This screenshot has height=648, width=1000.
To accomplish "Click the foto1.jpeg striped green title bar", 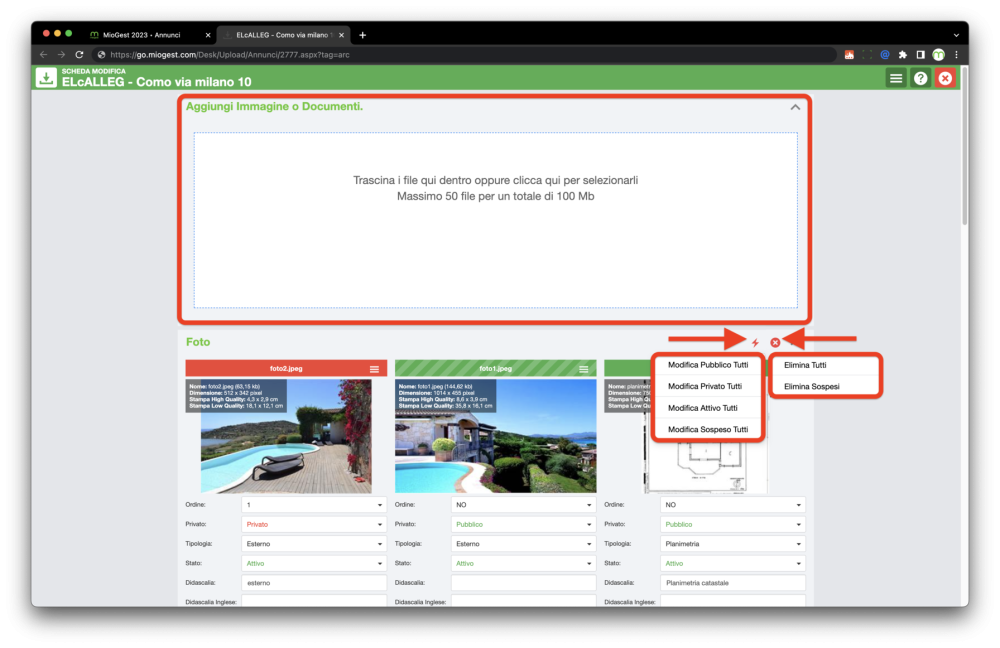I will (496, 369).
